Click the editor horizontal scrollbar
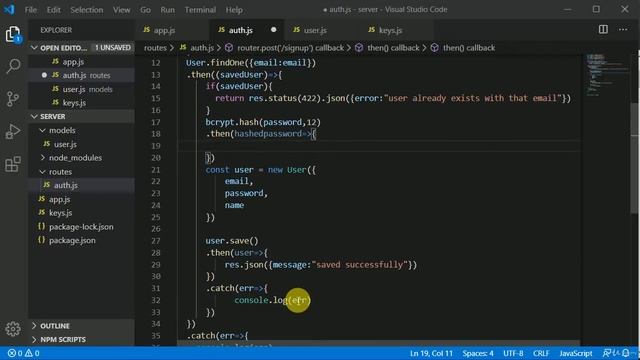This screenshot has width=640, height=360. 378,343
